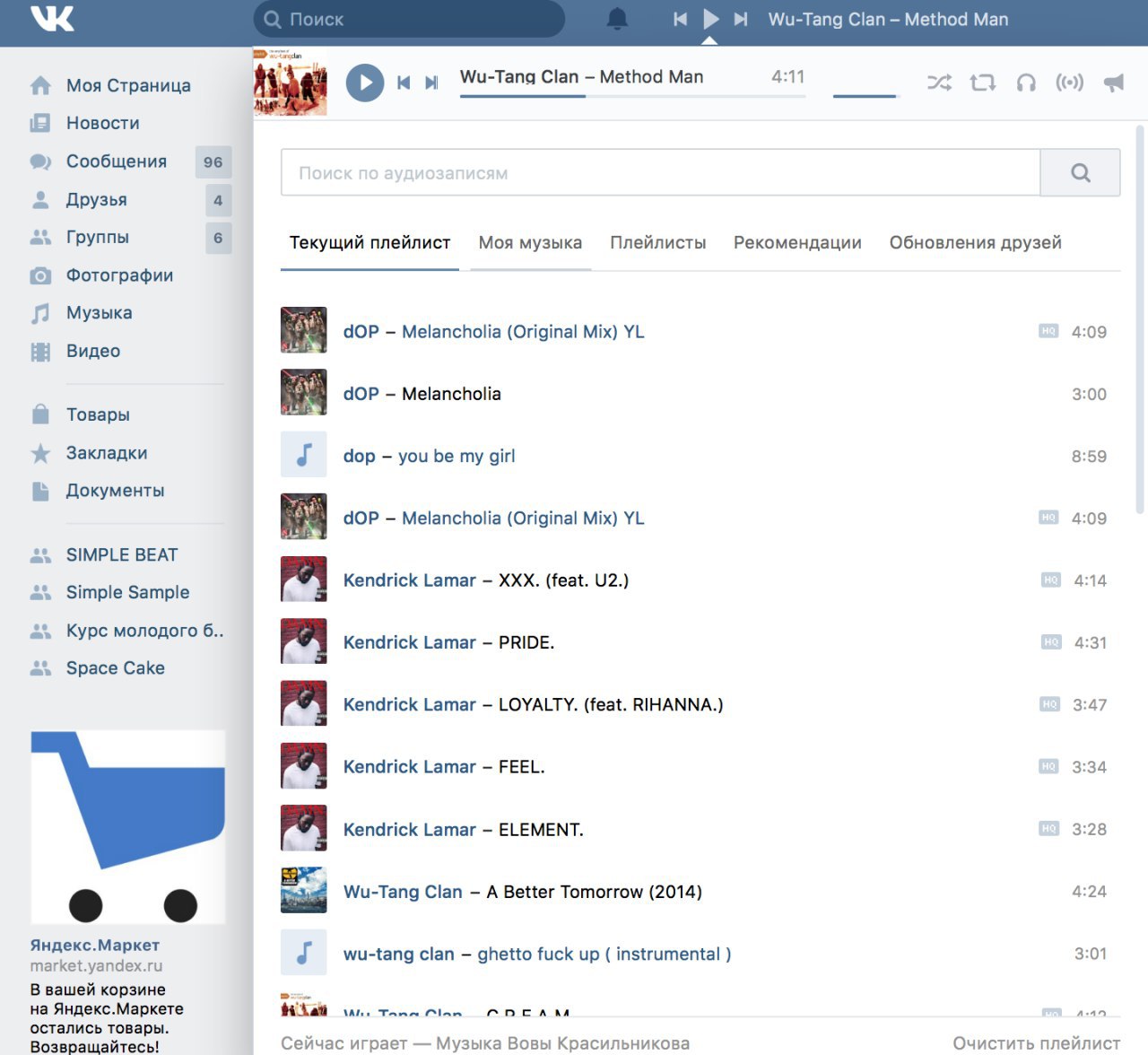Click the Kendrick Lamar artist link in the XXX. row
Viewport: 1148px width, 1055px height.
(410, 580)
